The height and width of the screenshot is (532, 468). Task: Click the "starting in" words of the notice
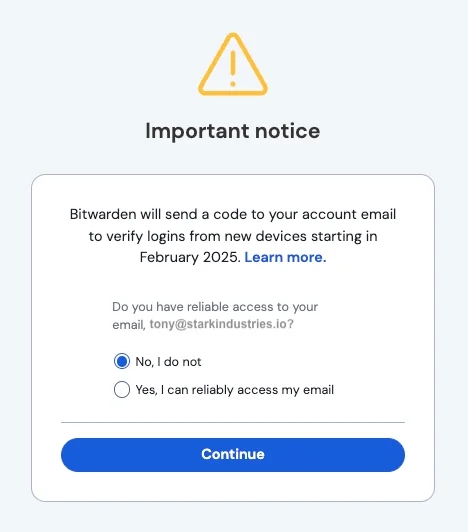click(x=344, y=236)
